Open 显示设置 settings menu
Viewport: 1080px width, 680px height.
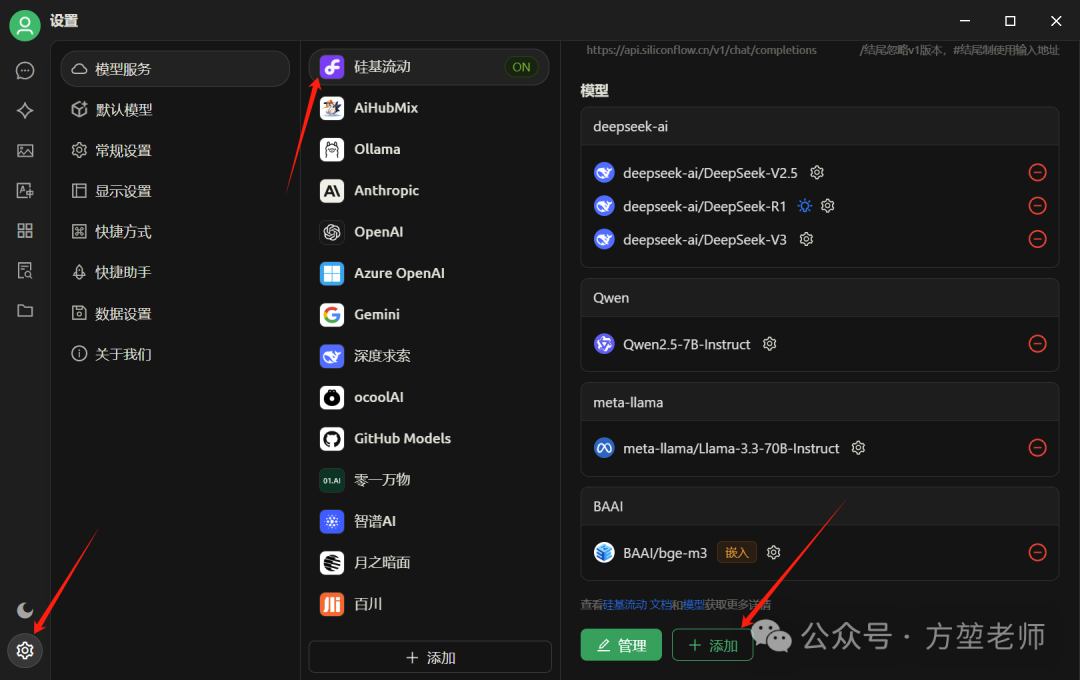click(x=175, y=191)
